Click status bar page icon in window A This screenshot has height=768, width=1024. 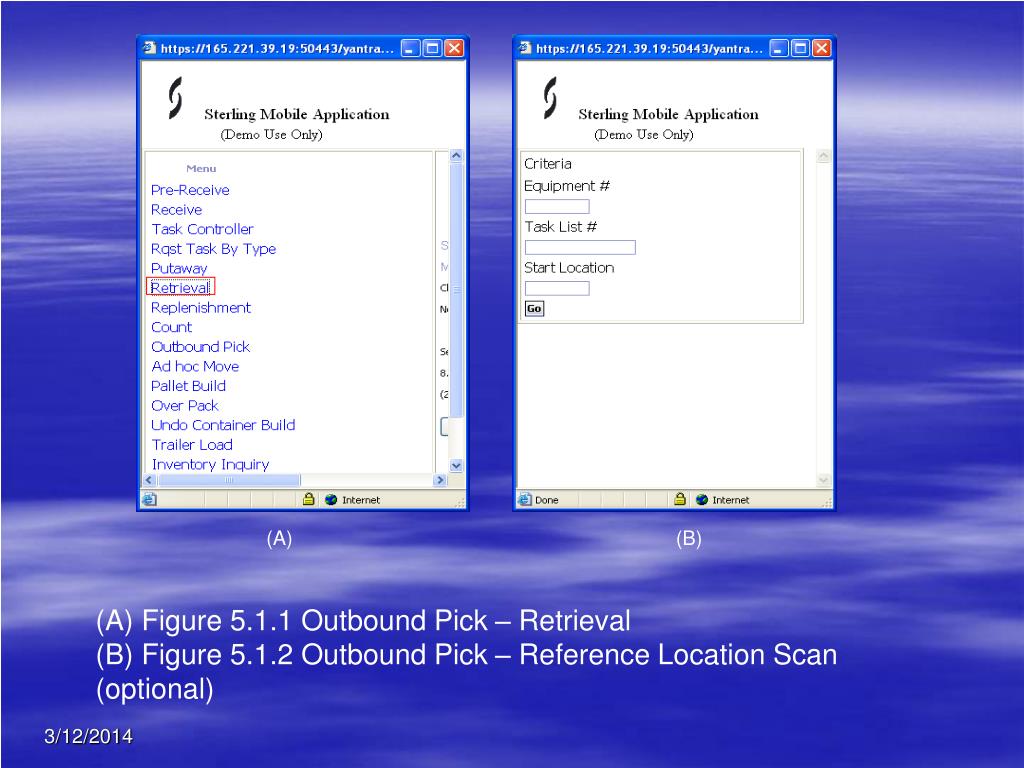tap(150, 500)
